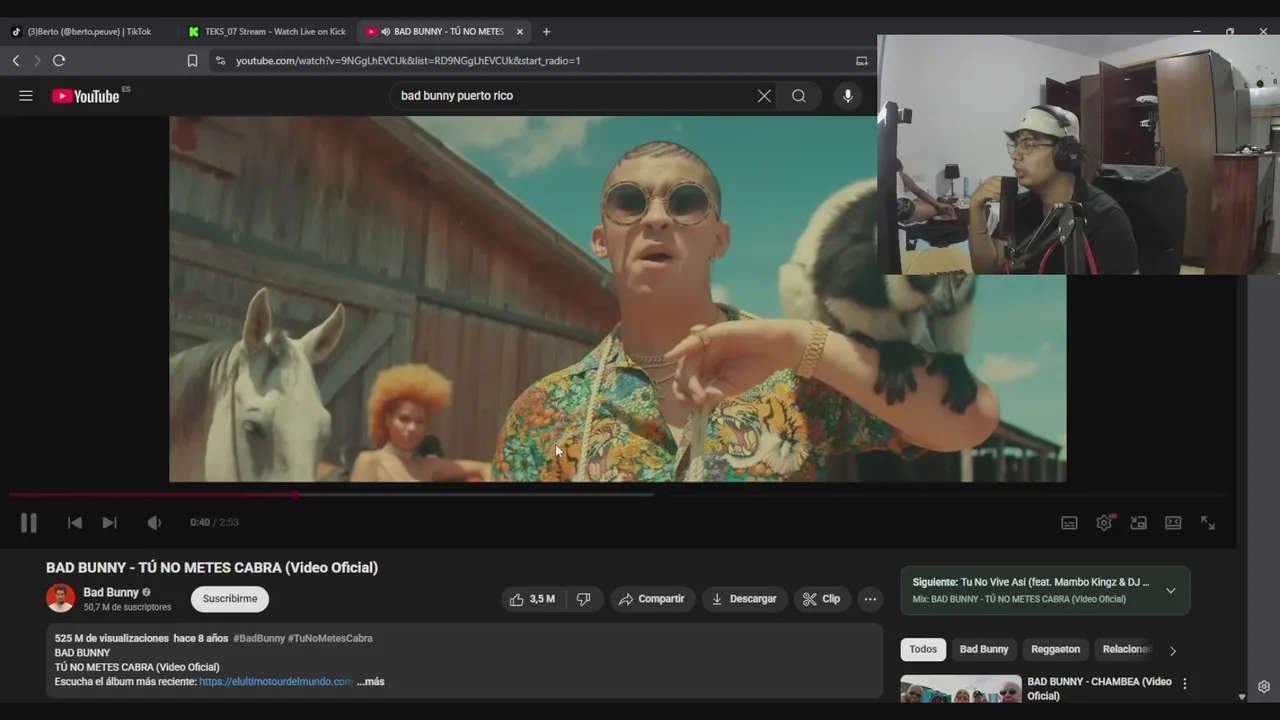Enter fullscreen mode
The width and height of the screenshot is (1280, 720).
pyautogui.click(x=1208, y=523)
